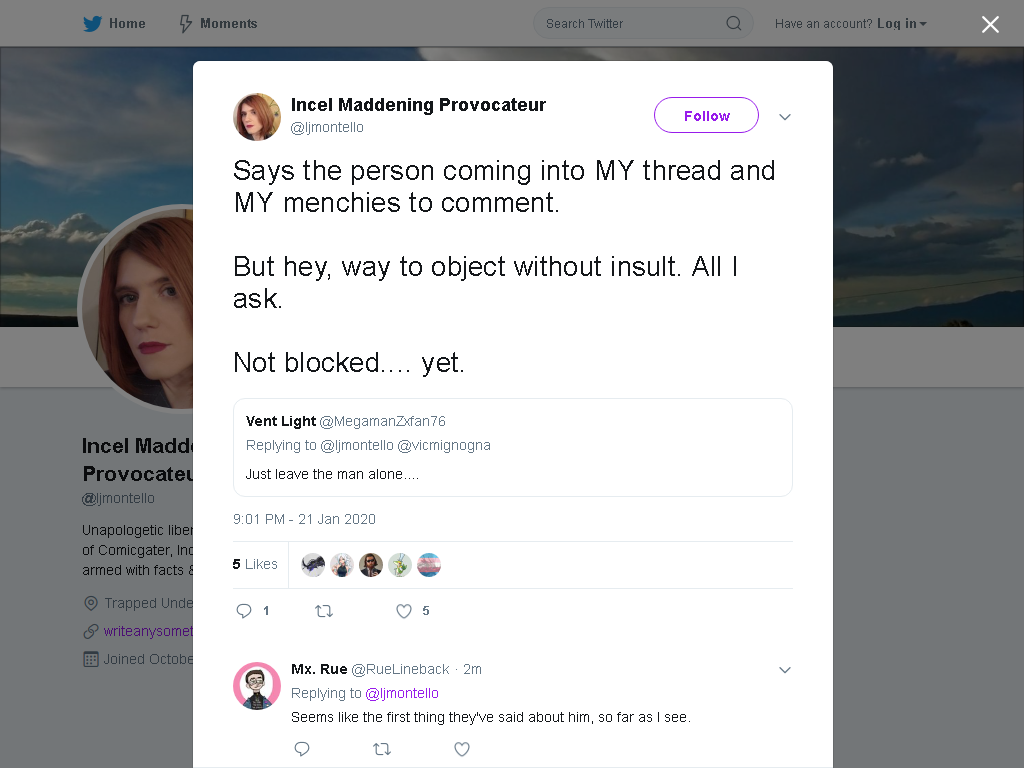Screen dimensions: 1024x768
Task: Like Mx. Rue's reply
Action: [462, 748]
